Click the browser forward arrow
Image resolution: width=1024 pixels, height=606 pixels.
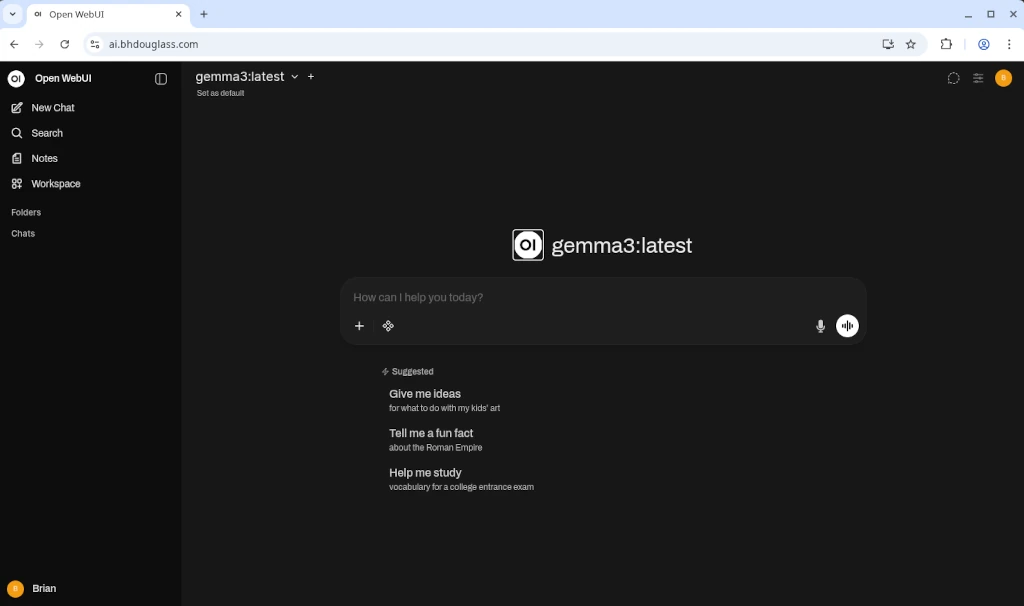pos(39,44)
